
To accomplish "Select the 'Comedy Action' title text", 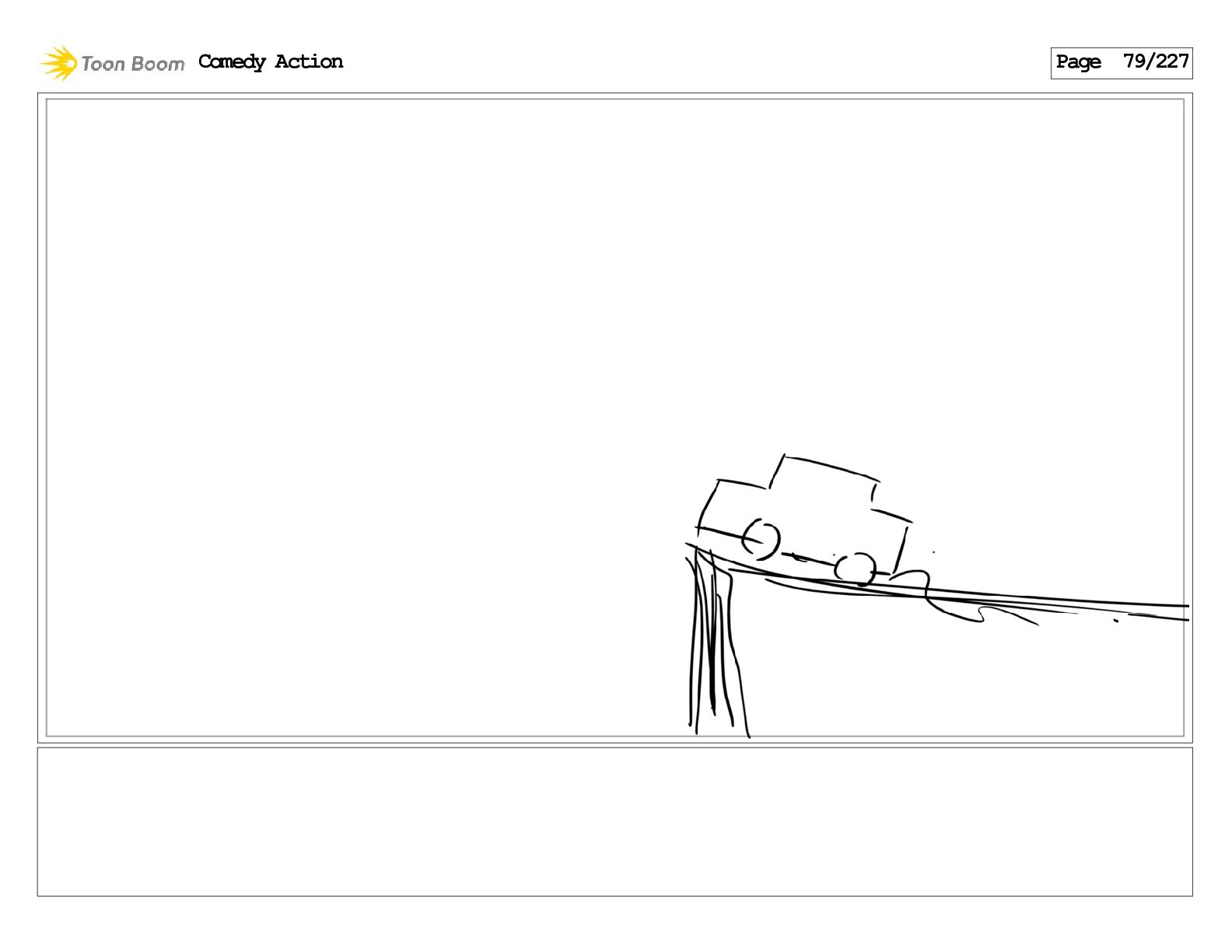I will click(271, 62).
